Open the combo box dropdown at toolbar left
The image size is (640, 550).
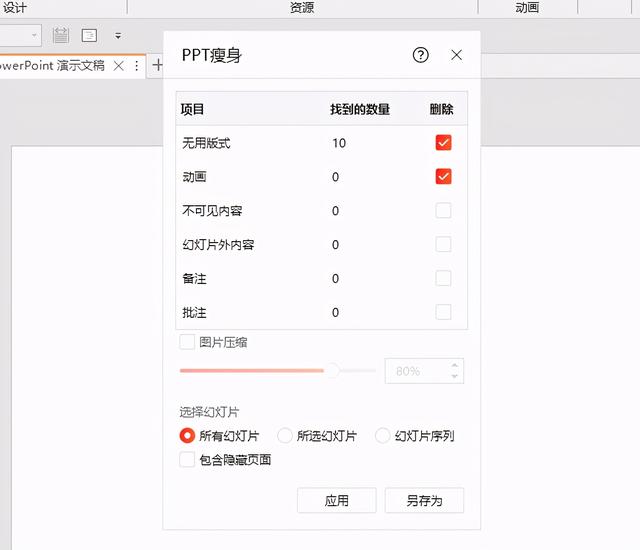[x=35, y=35]
